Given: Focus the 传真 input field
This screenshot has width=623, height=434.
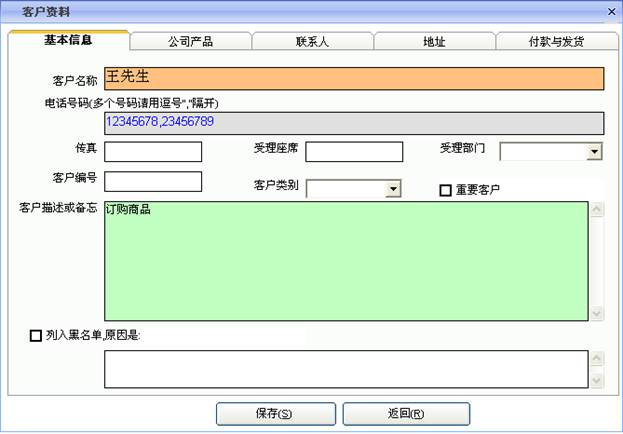Looking at the screenshot, I should point(153,152).
